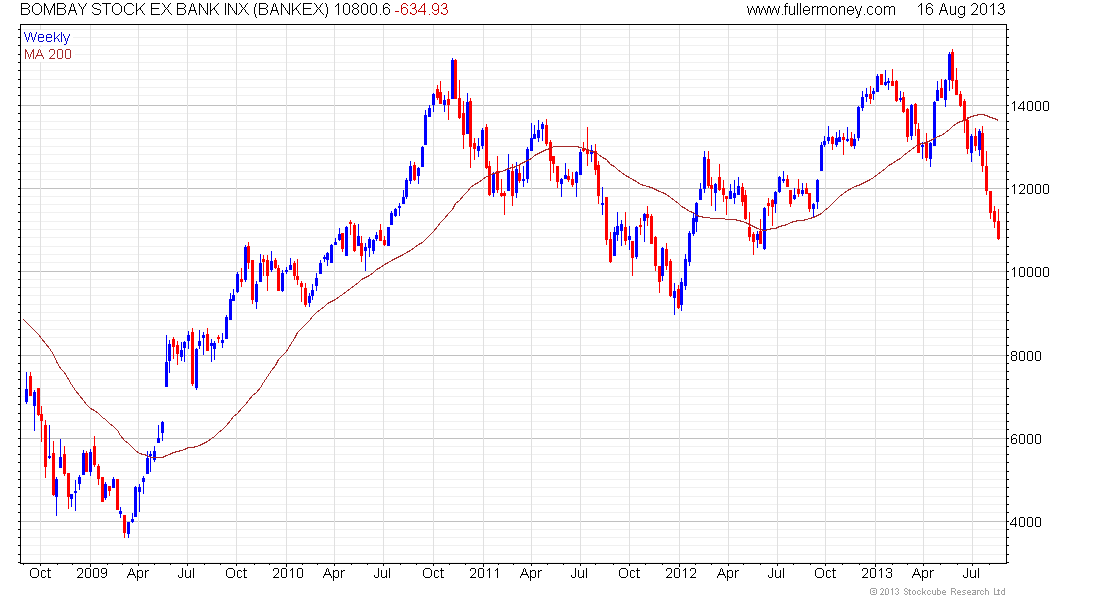Click the red change value -634.93
The image size is (1100, 600).
click(422, 10)
